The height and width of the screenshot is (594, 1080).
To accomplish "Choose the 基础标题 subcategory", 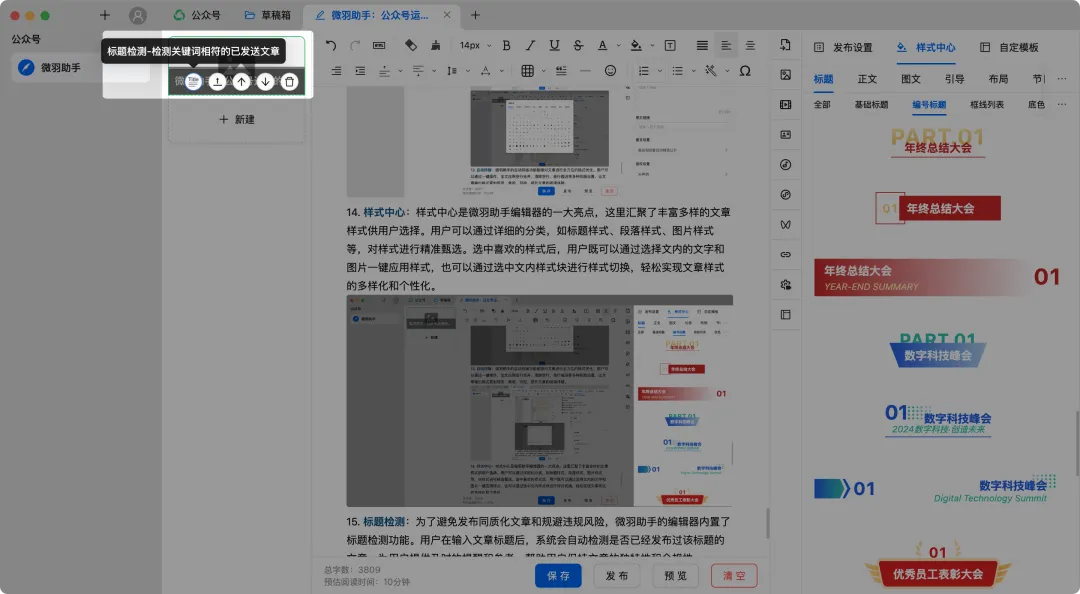I will pyautogui.click(x=871, y=105).
